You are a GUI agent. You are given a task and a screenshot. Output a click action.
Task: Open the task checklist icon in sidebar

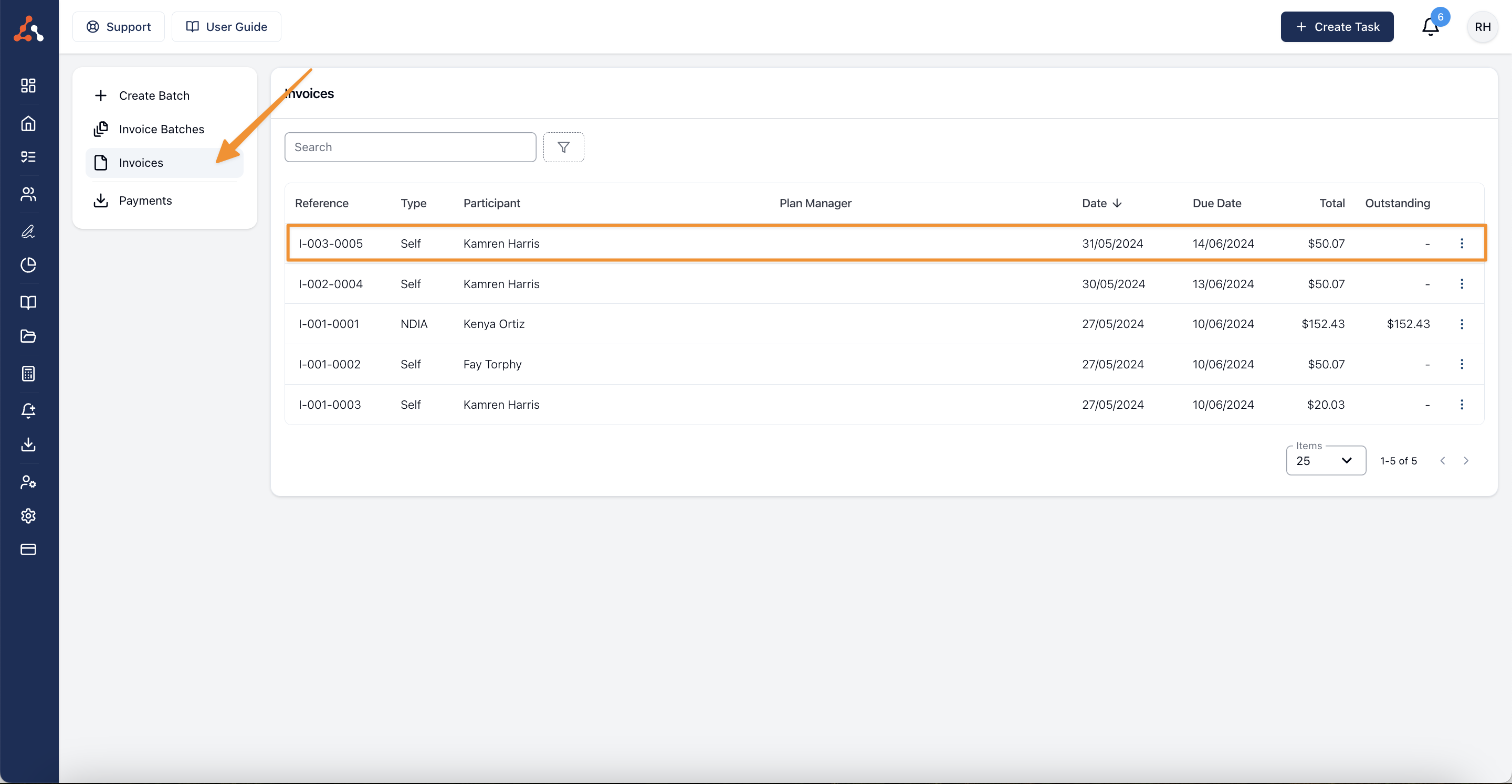click(x=28, y=157)
